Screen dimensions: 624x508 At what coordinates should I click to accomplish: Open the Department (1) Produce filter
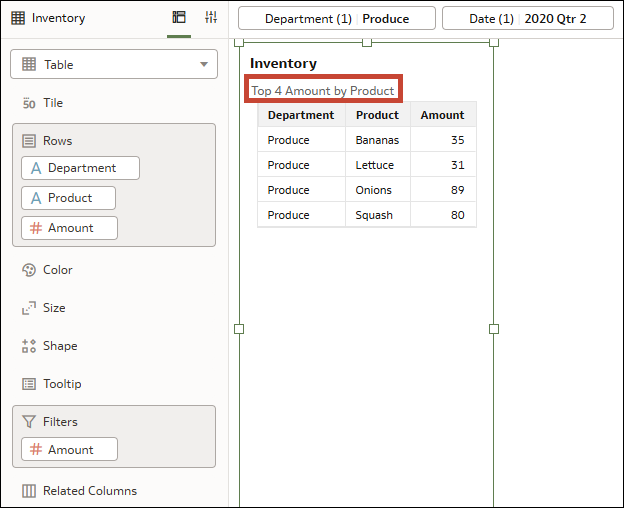[x=337, y=18]
